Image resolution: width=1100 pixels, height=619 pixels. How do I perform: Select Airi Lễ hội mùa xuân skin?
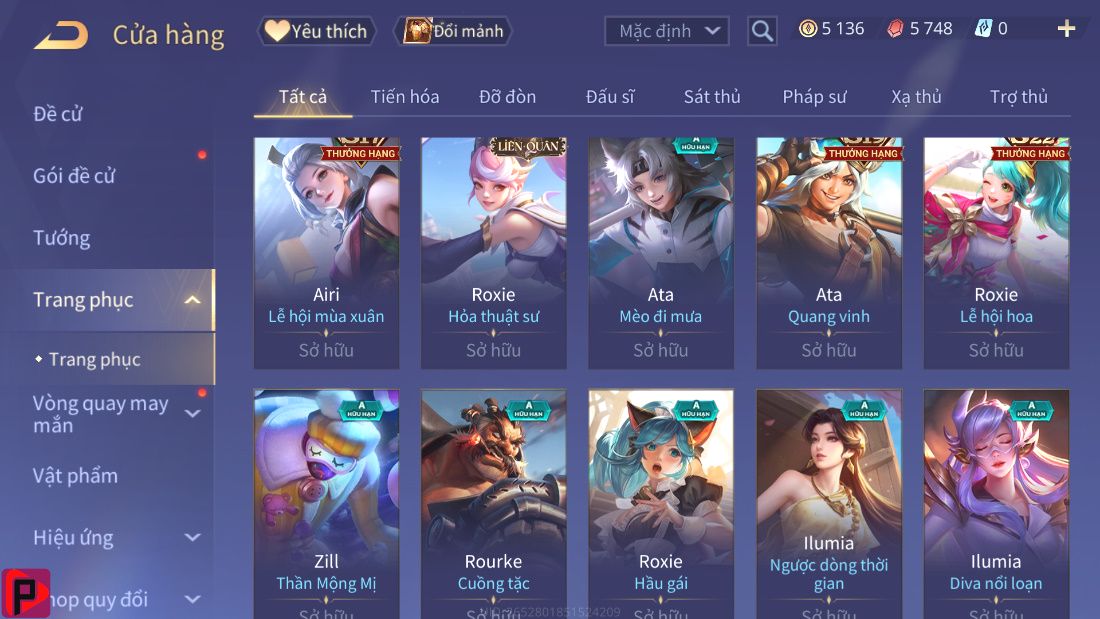pos(326,253)
